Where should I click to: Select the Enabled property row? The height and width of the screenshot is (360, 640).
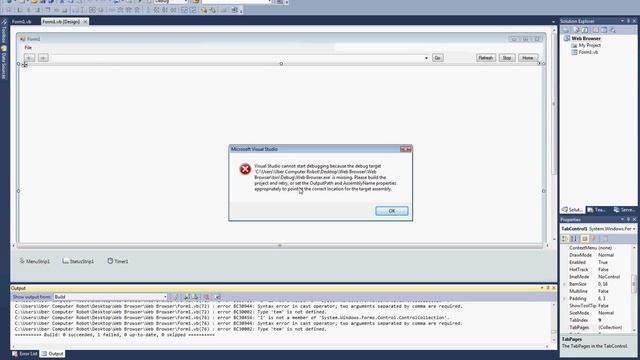click(x=597, y=262)
